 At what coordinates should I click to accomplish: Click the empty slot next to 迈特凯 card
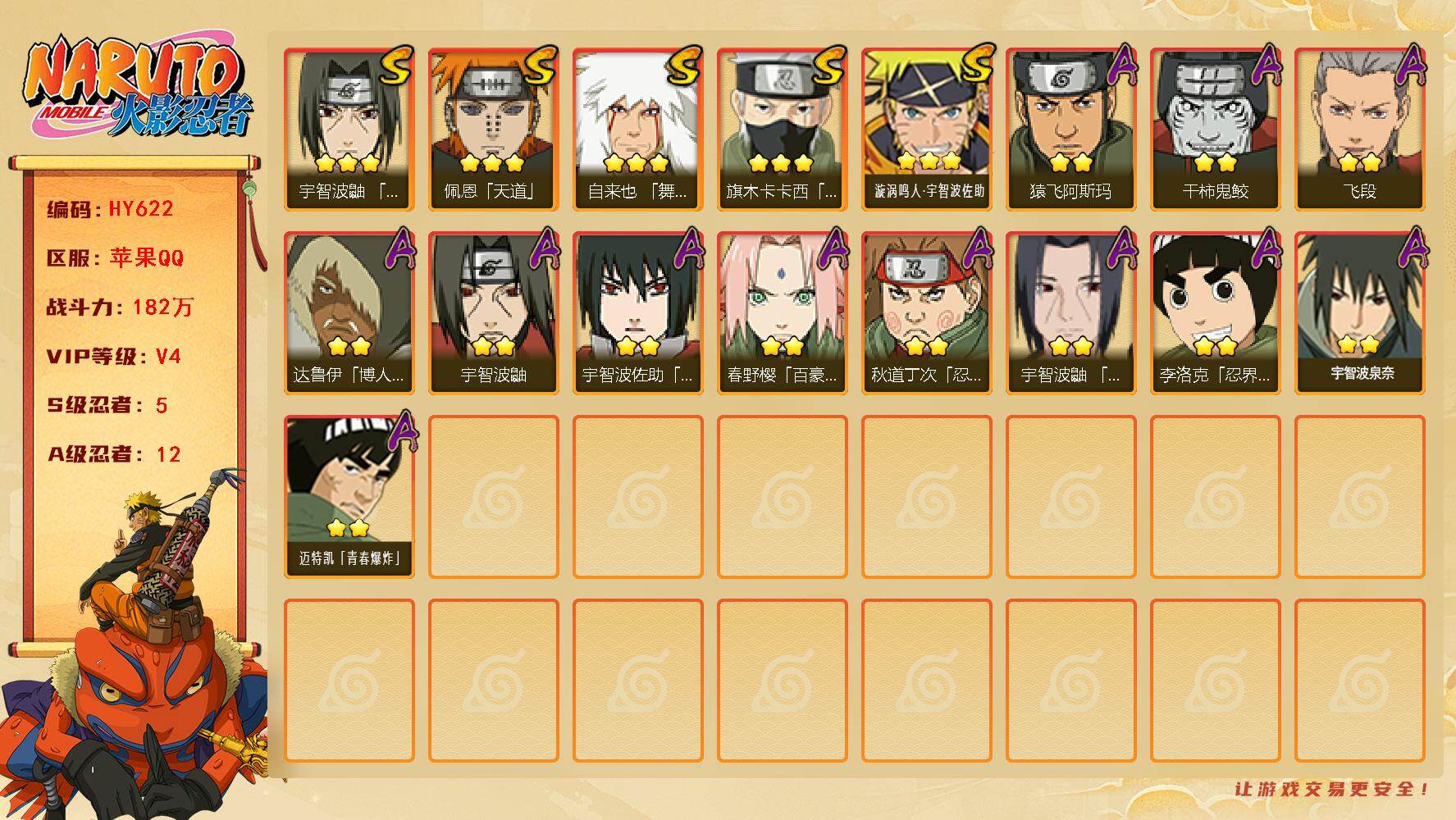(x=493, y=497)
